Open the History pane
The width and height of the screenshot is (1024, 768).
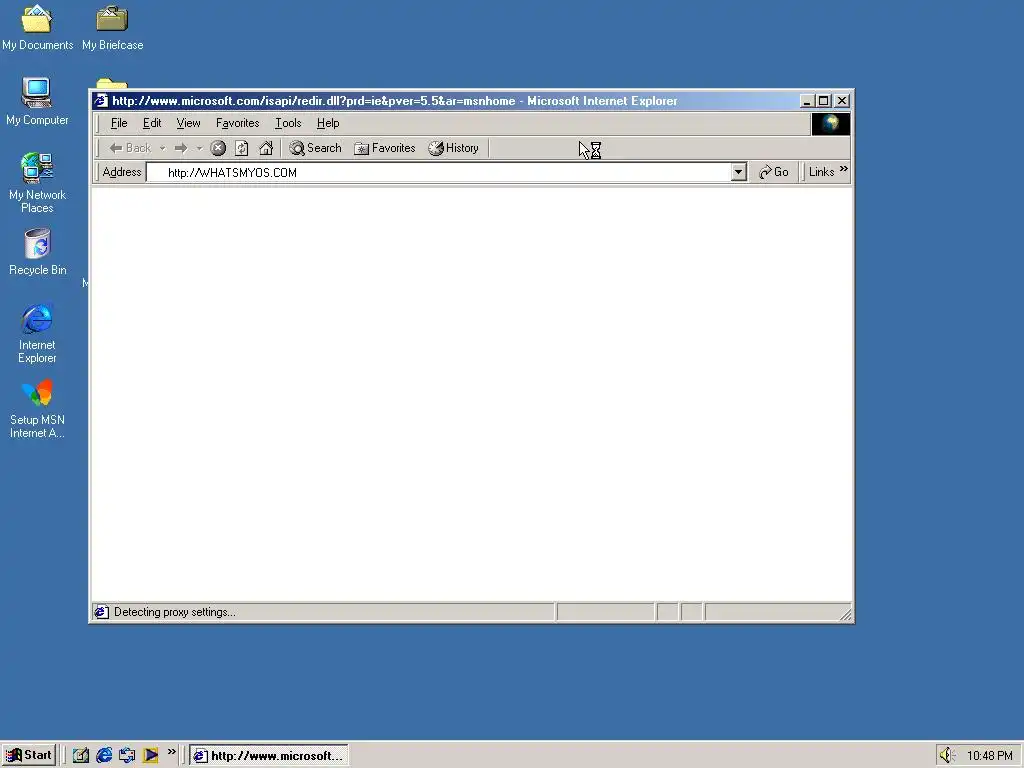coord(454,148)
